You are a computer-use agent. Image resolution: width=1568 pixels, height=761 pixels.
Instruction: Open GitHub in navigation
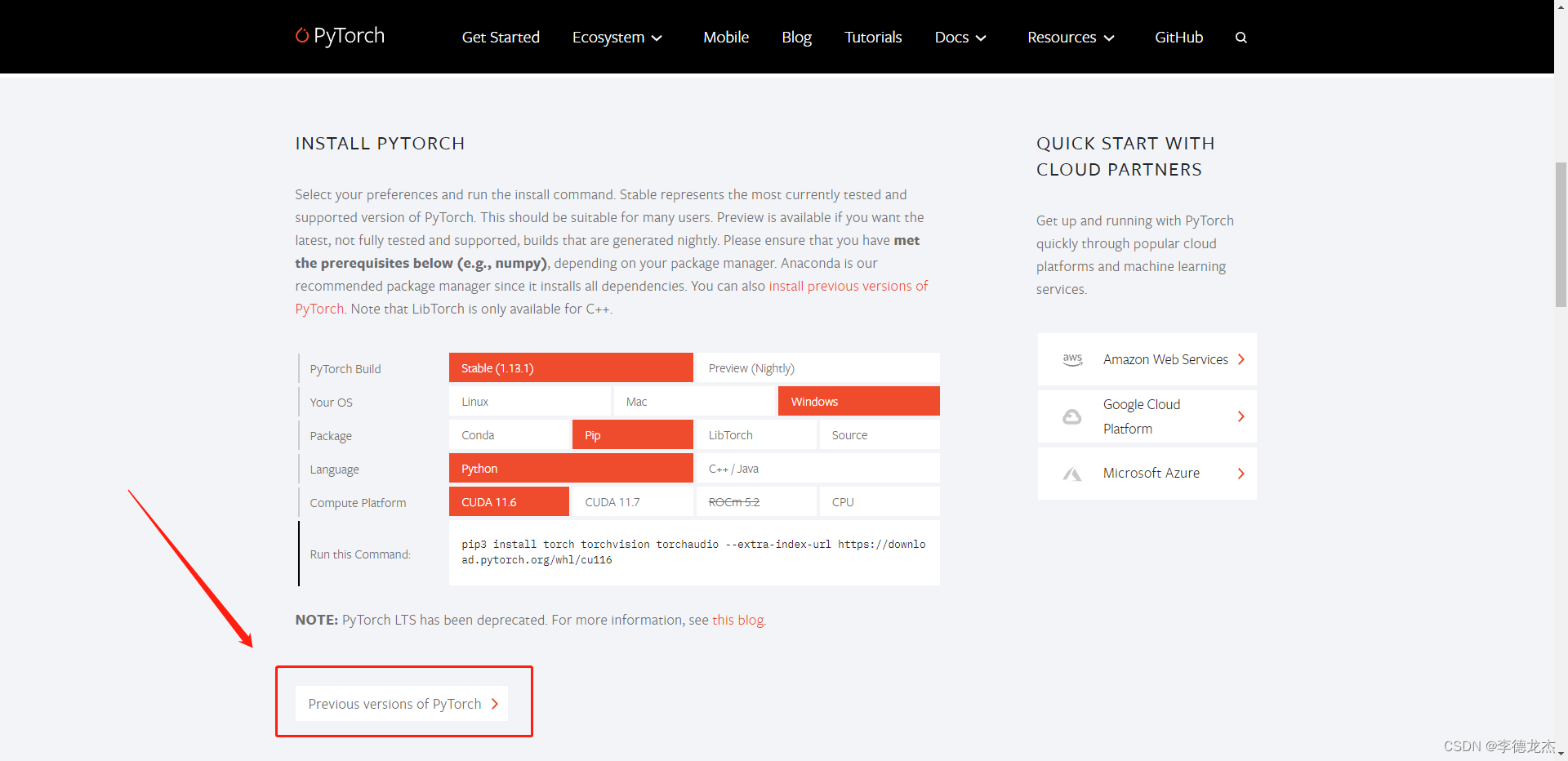click(1178, 38)
